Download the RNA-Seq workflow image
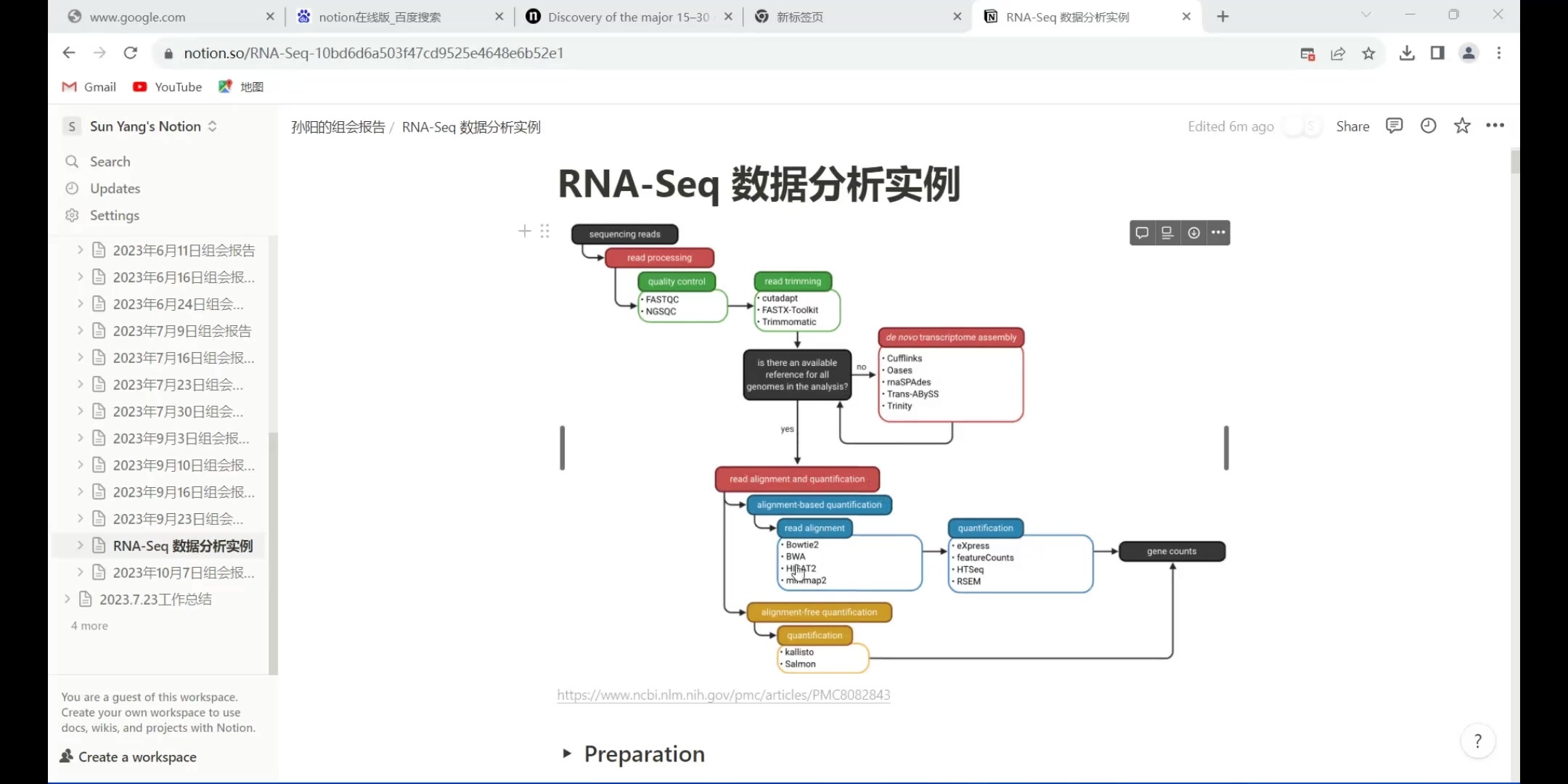 click(1193, 232)
